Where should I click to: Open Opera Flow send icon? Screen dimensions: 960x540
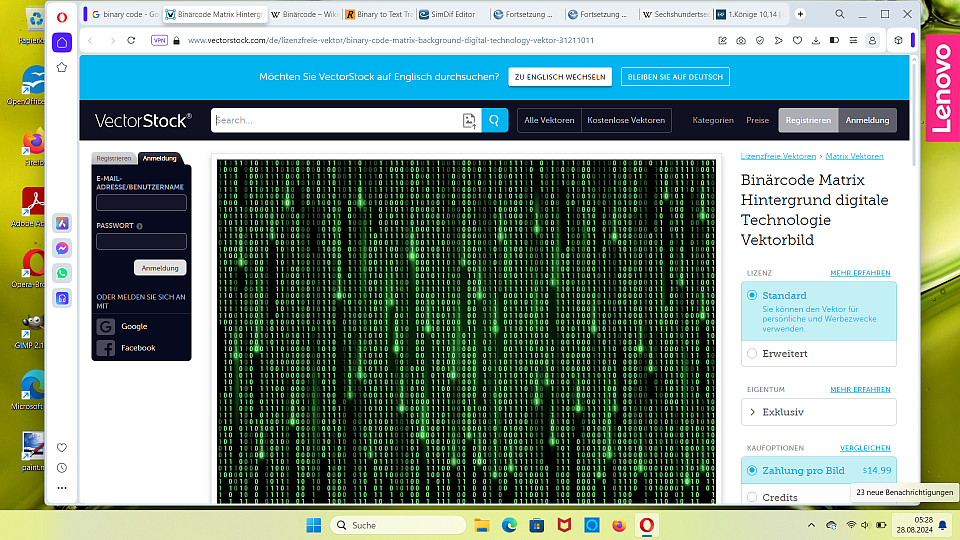(x=778, y=40)
